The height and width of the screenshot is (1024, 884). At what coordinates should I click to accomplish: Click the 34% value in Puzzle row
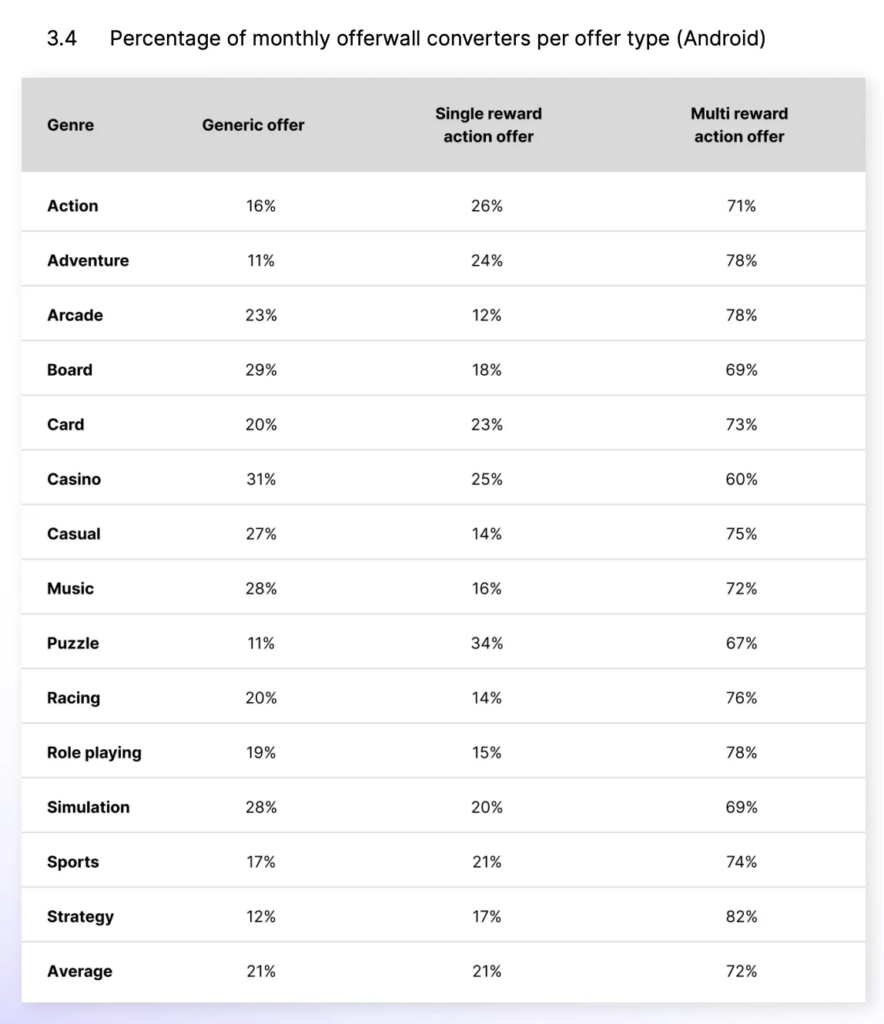[x=488, y=643]
